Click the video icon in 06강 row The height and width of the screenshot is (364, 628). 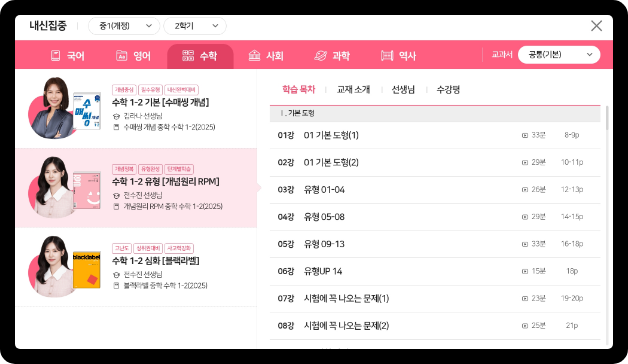[x=525, y=271]
